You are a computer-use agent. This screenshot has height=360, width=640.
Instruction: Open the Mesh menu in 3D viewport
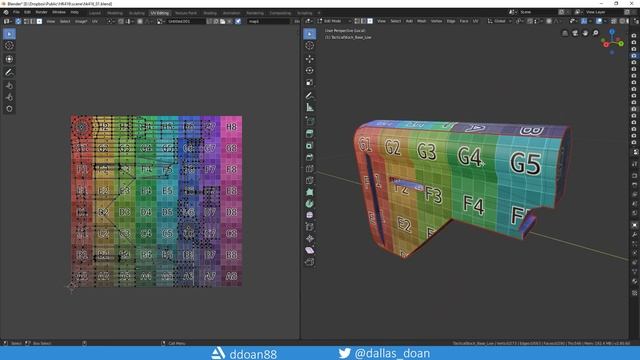pyautogui.click(x=422, y=21)
